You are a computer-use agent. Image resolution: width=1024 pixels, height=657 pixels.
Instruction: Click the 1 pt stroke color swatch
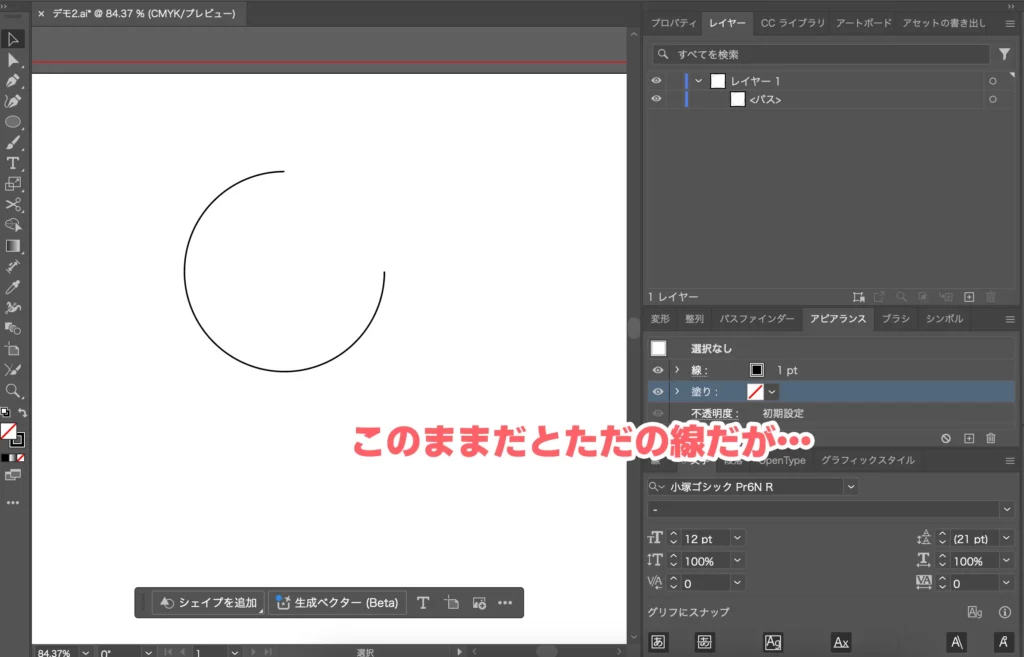[x=755, y=369]
